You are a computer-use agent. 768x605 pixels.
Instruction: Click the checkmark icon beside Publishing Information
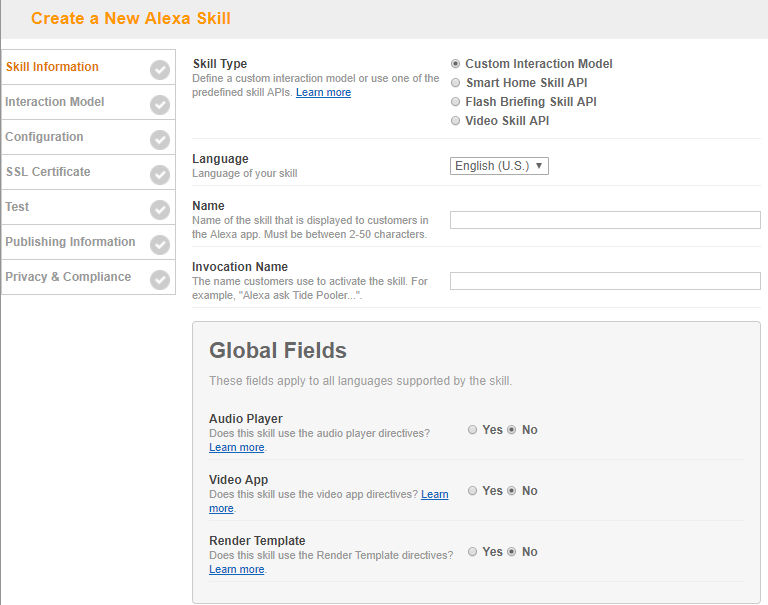tap(160, 244)
